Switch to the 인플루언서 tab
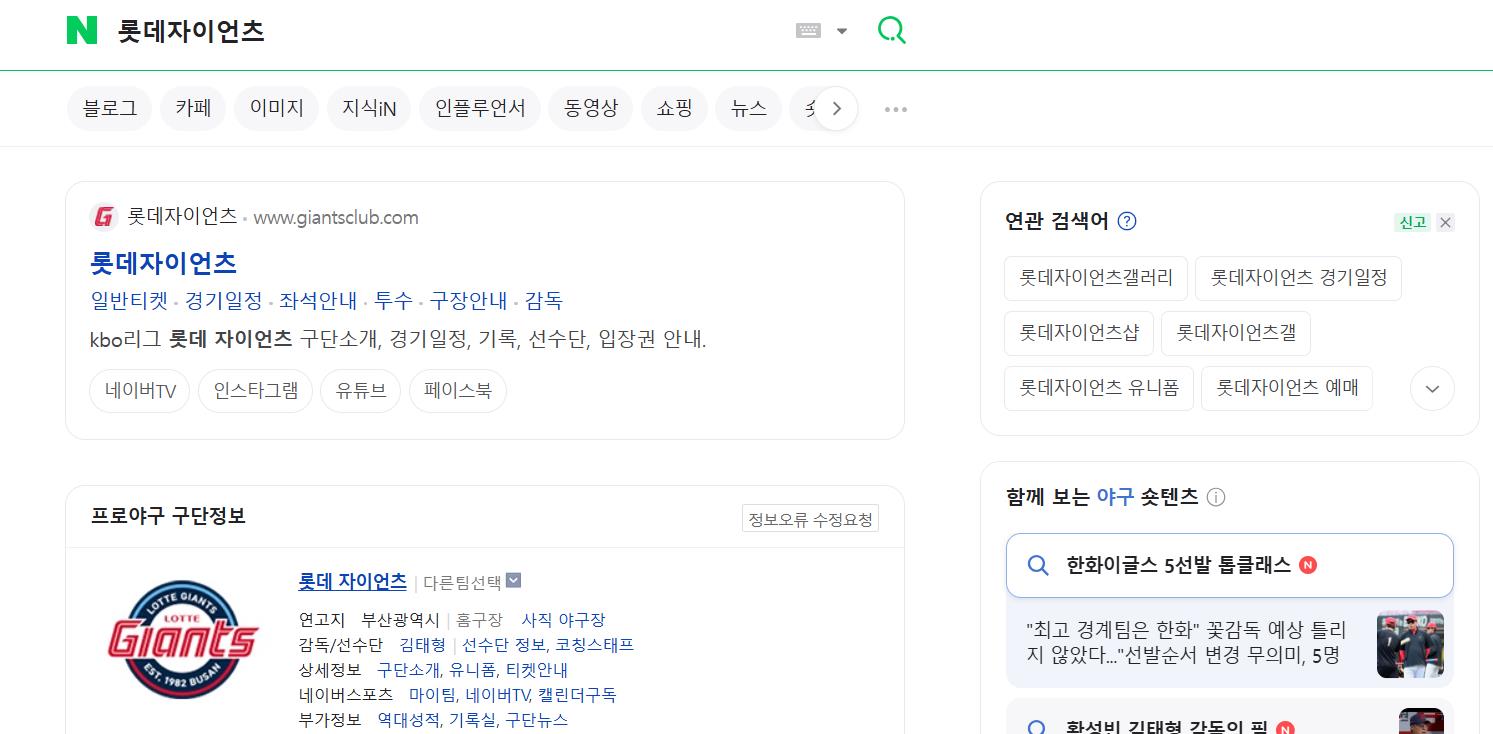Screen dimensions: 1493x734 click(x=480, y=108)
